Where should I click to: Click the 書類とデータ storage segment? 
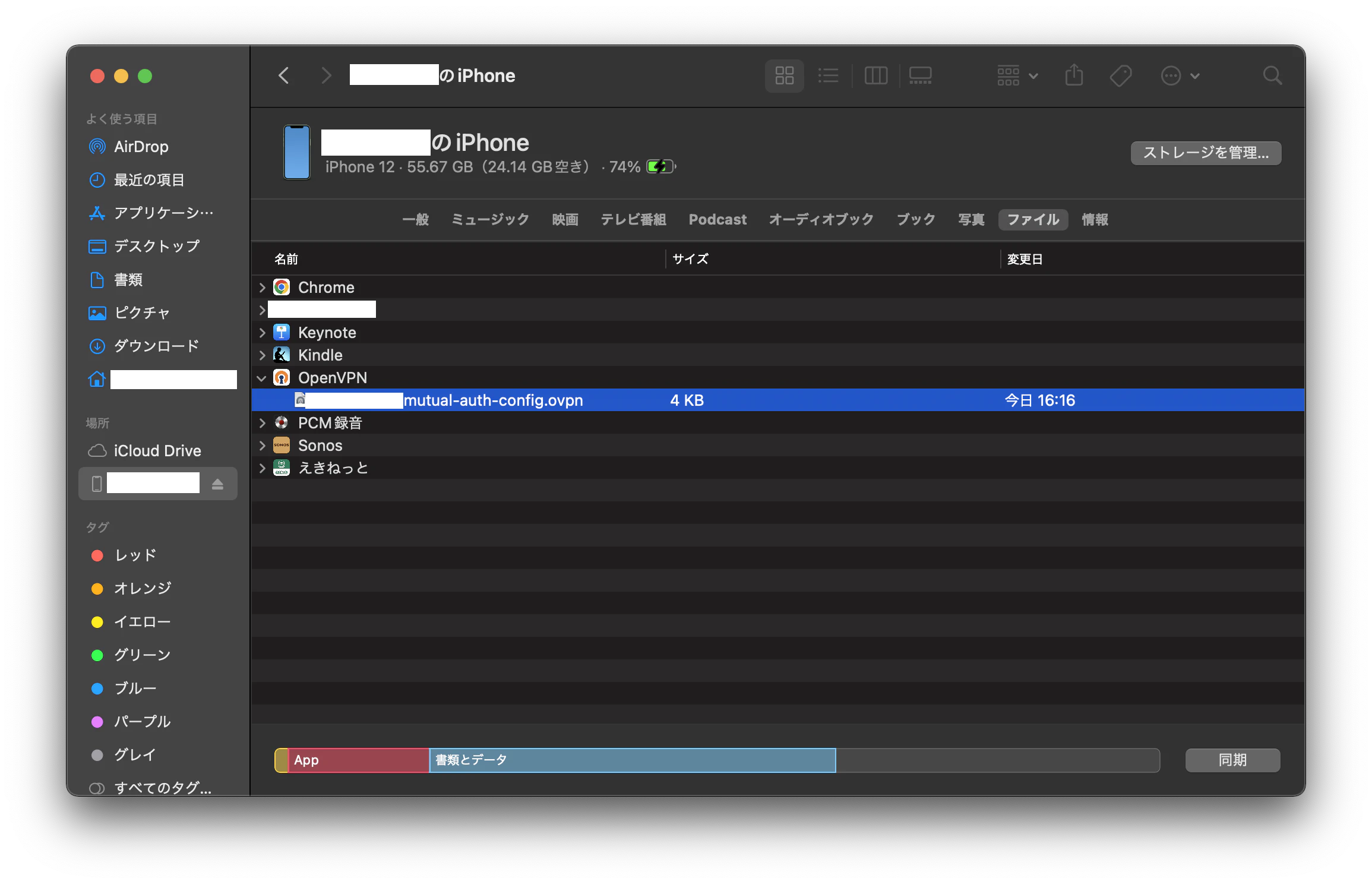click(633, 760)
